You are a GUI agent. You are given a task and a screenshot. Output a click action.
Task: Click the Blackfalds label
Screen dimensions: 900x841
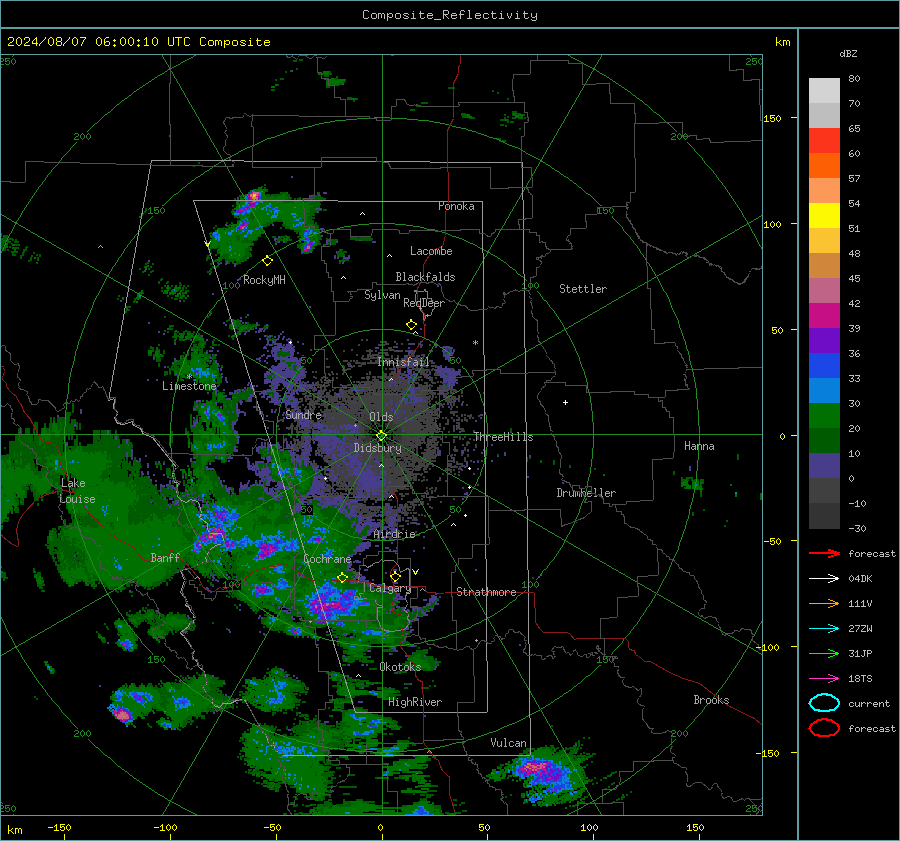(x=425, y=277)
